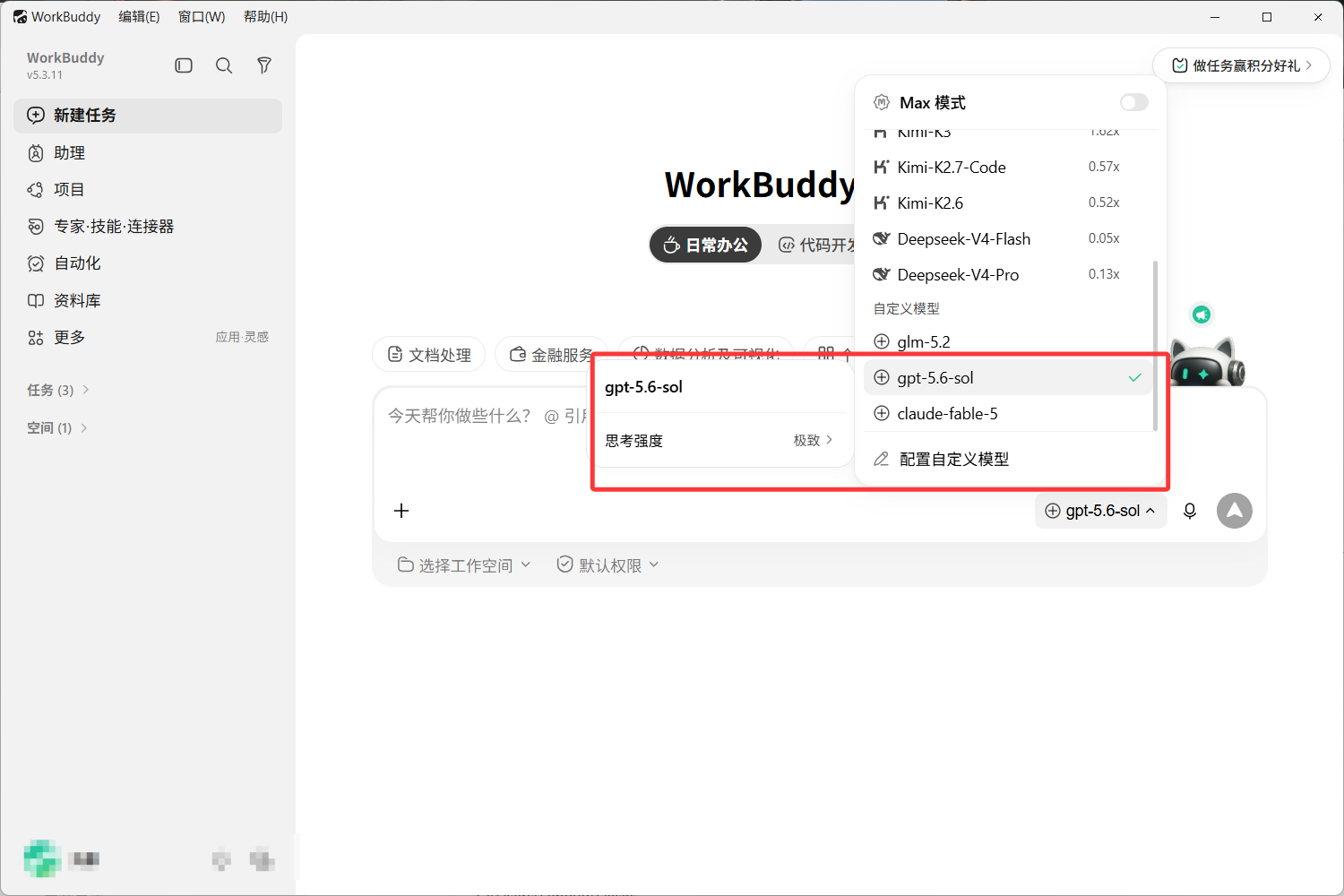Image resolution: width=1344 pixels, height=896 pixels.
Task: Open 助理 in the sidebar
Action: tap(148, 153)
